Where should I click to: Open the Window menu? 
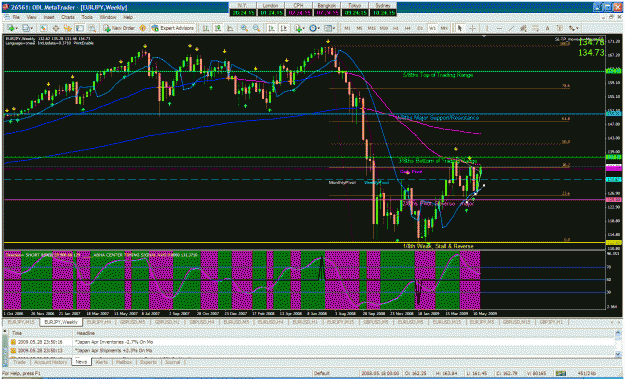(108, 18)
